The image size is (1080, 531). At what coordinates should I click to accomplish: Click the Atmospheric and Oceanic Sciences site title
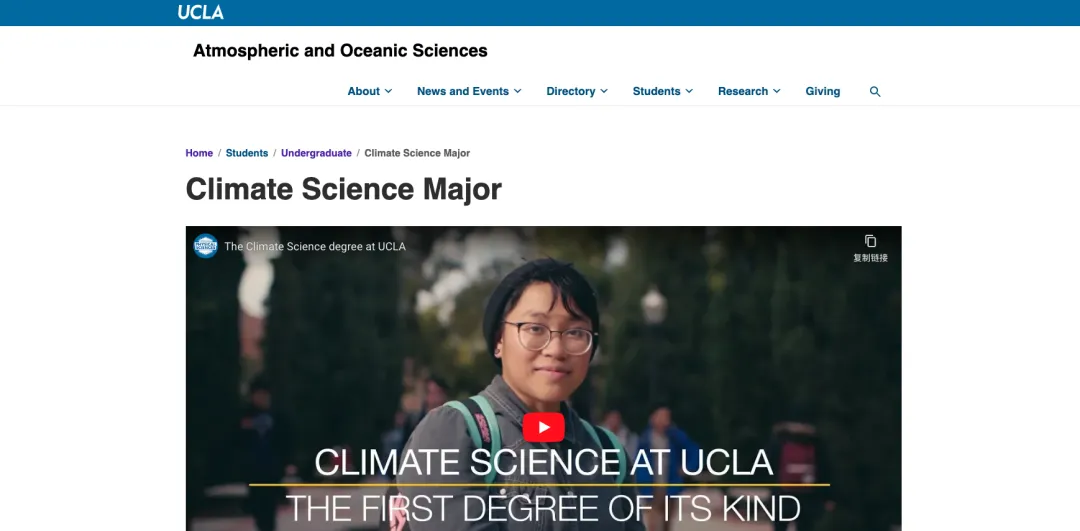[x=340, y=51]
